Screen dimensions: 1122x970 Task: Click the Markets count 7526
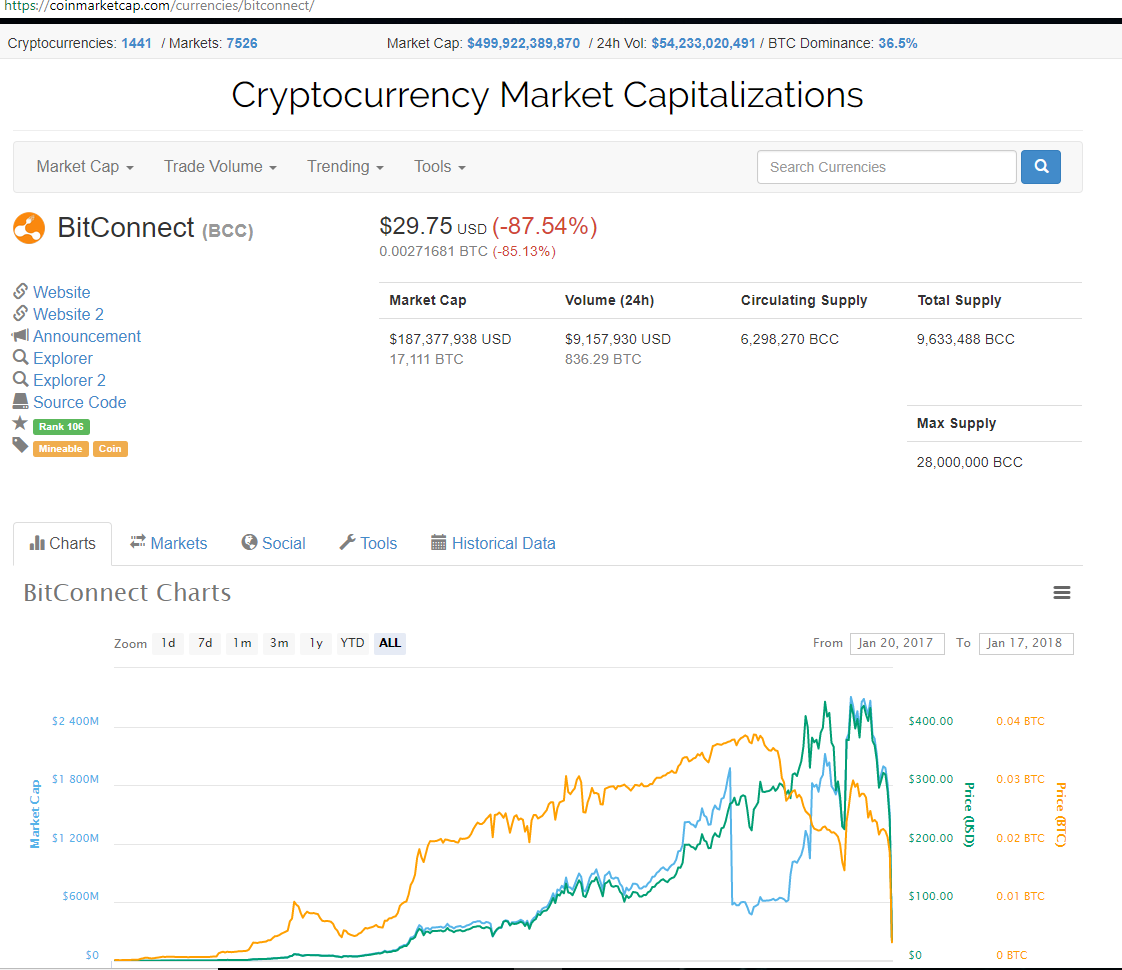tap(242, 44)
